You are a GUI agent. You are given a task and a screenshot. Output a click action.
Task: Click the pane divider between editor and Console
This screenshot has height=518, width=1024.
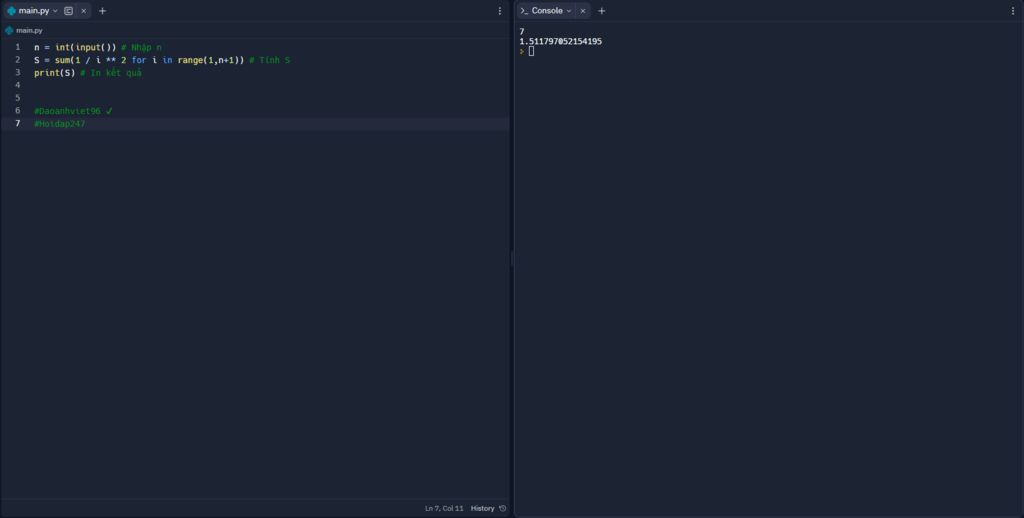pos(512,259)
